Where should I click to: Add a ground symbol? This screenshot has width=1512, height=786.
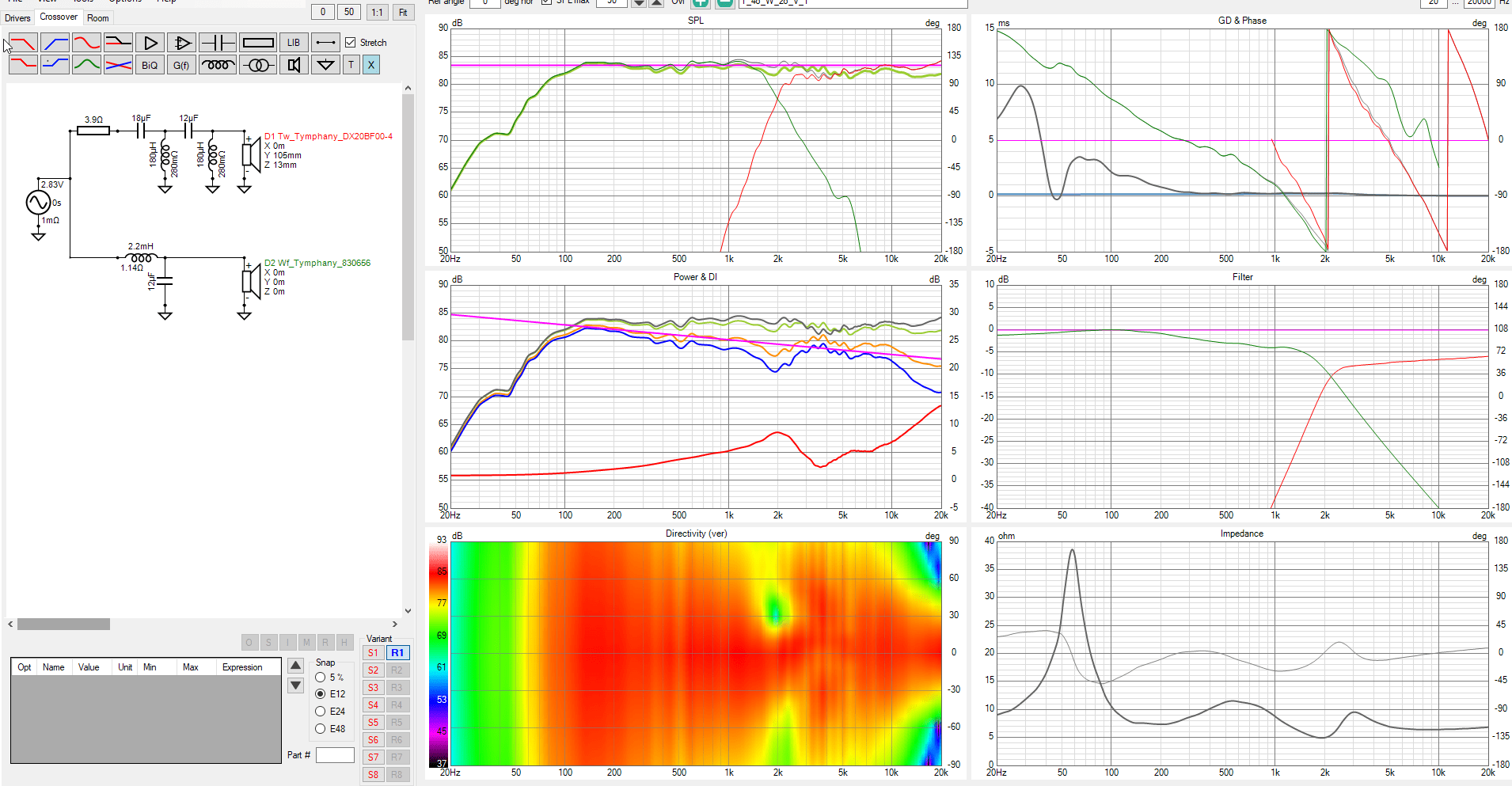(325, 65)
